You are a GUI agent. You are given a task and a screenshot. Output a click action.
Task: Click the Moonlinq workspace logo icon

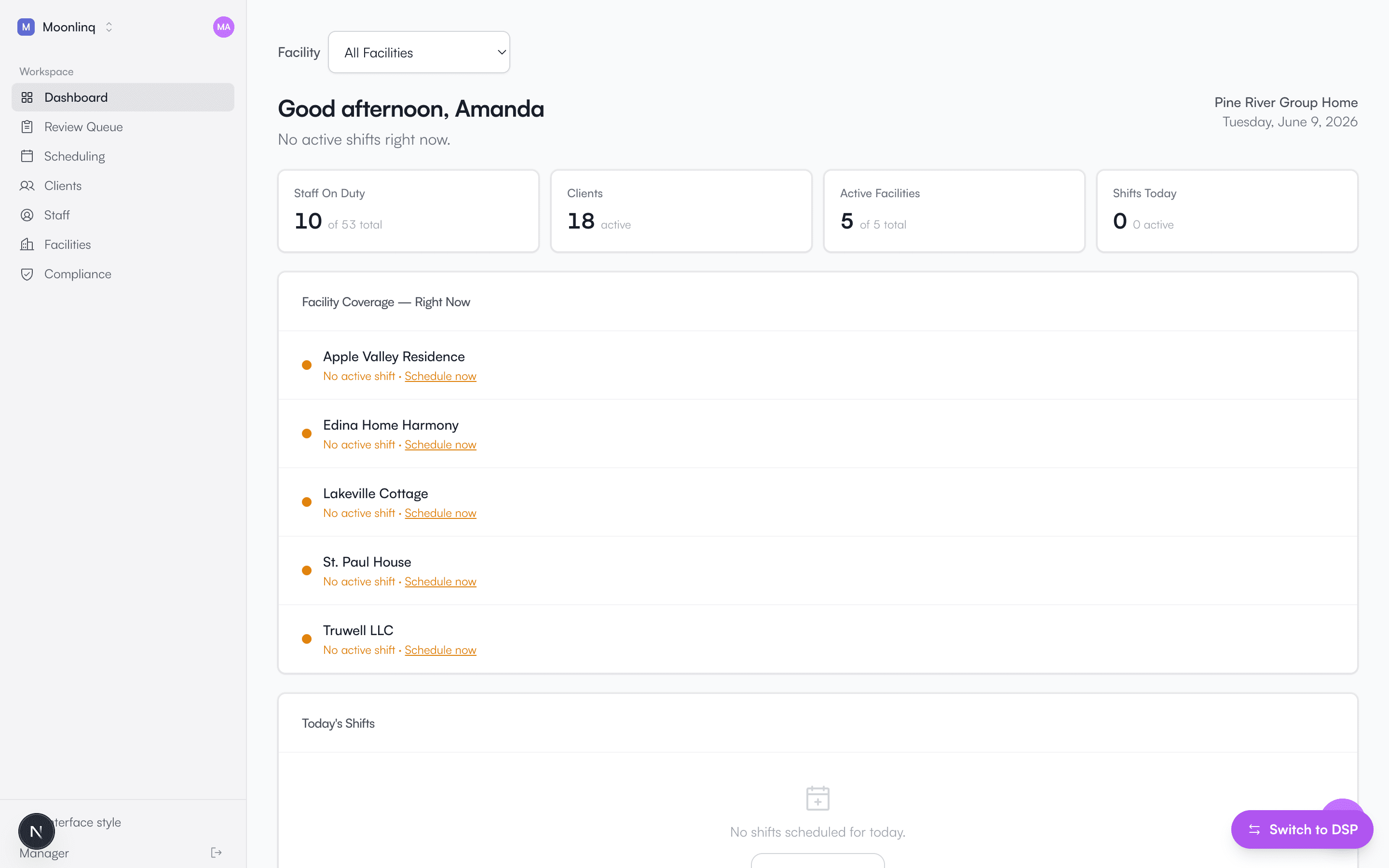[26, 27]
